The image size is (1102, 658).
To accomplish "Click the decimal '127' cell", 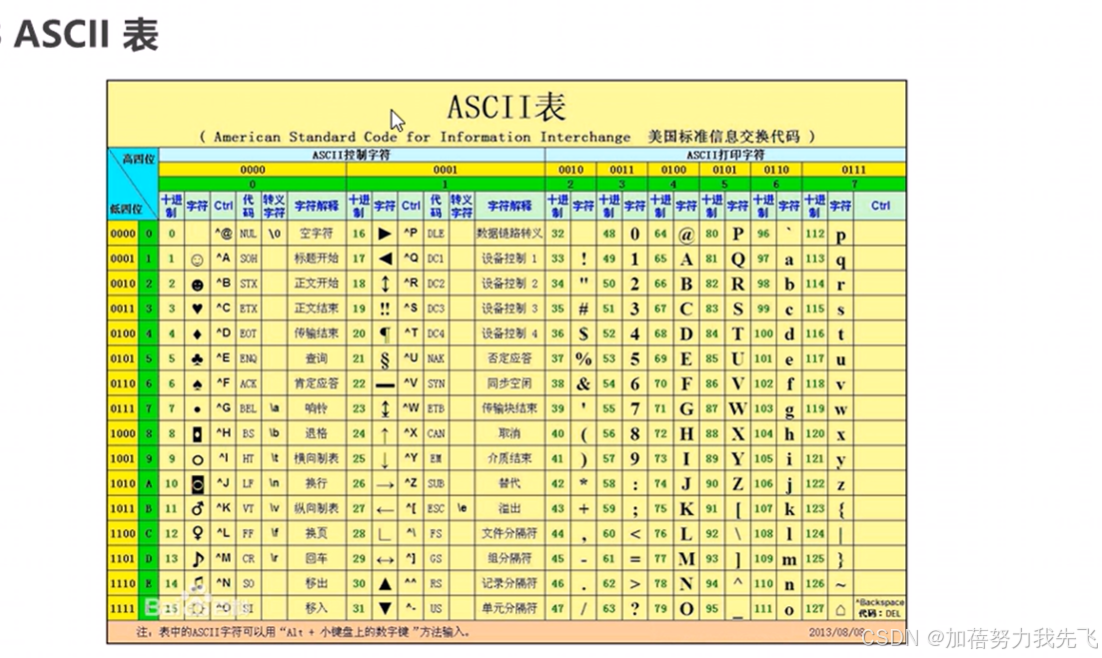I will [x=815, y=608].
